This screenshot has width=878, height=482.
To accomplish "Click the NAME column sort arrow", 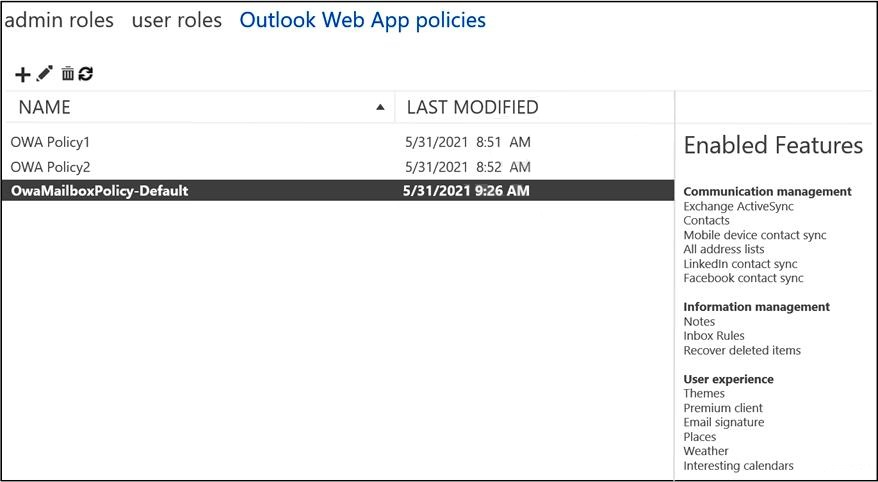I will tap(381, 107).
